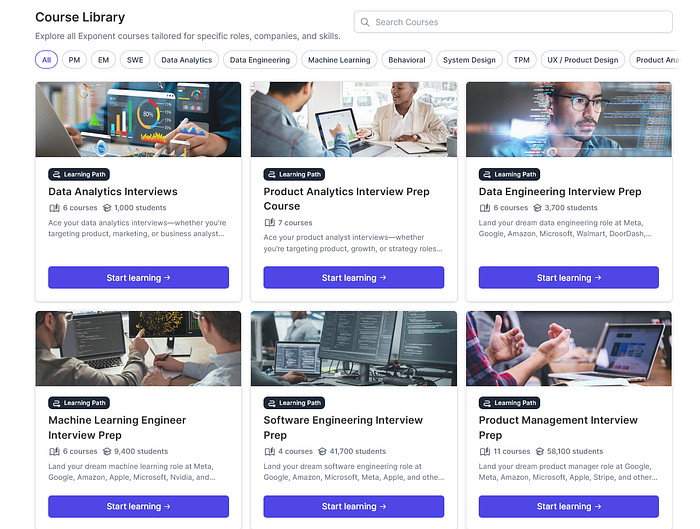Start learning Data Analytics Interviews

138,278
